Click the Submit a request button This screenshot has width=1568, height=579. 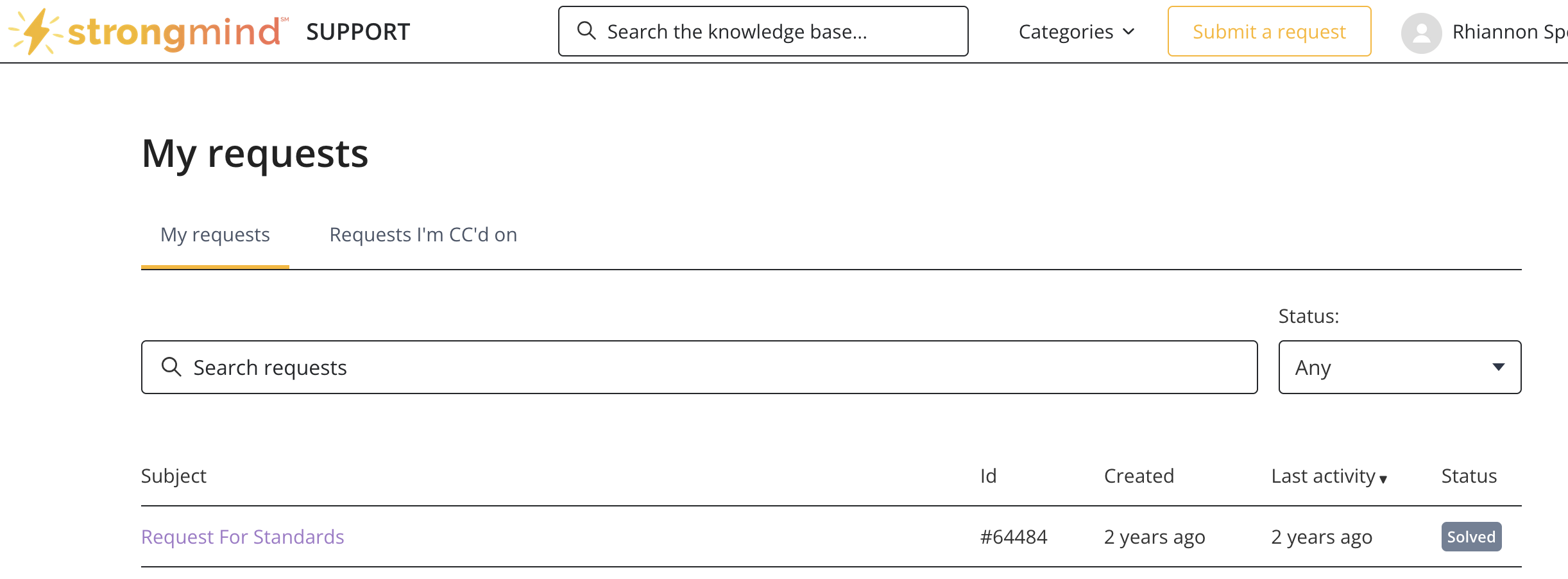1268,31
